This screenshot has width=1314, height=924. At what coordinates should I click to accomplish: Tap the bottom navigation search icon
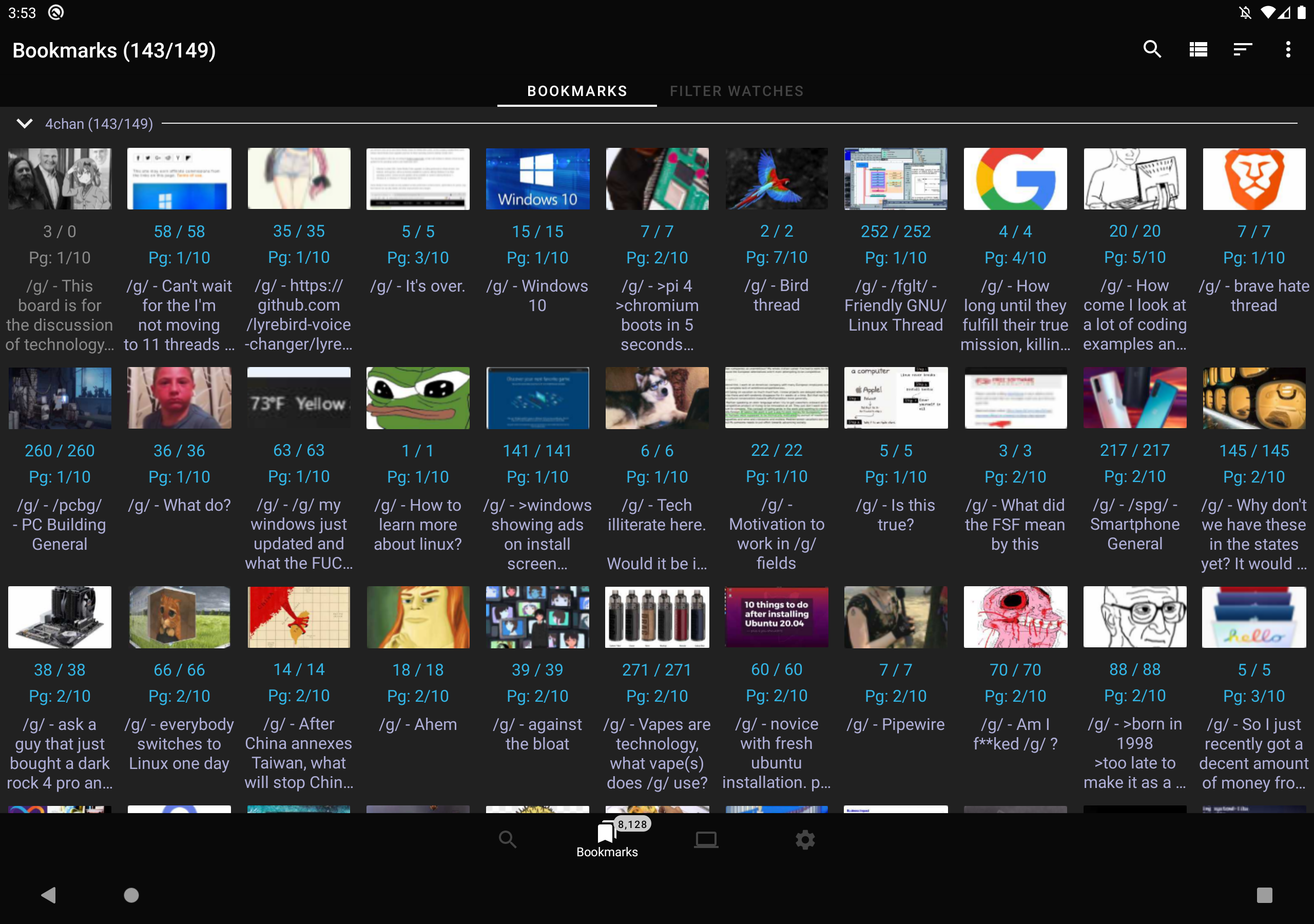pos(507,840)
